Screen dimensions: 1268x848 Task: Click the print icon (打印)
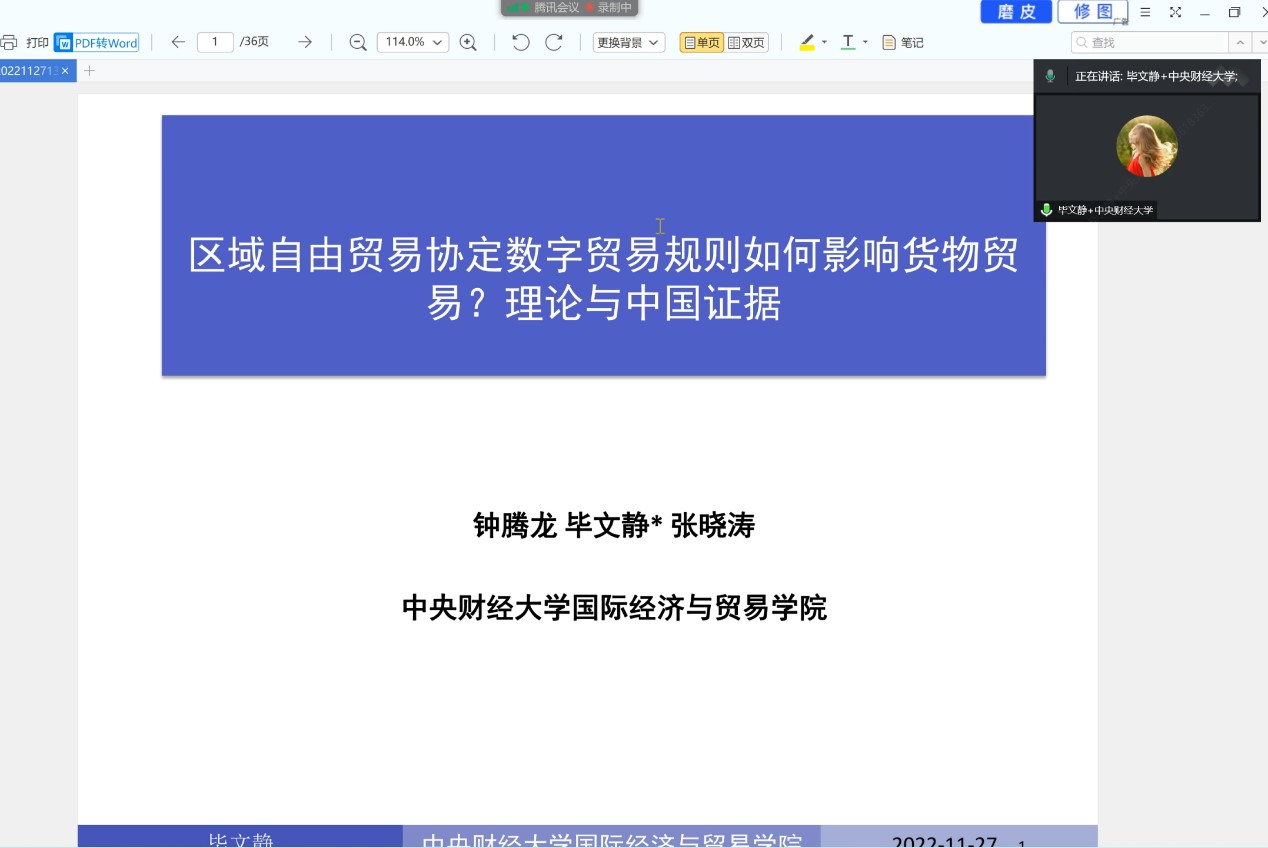coord(10,42)
